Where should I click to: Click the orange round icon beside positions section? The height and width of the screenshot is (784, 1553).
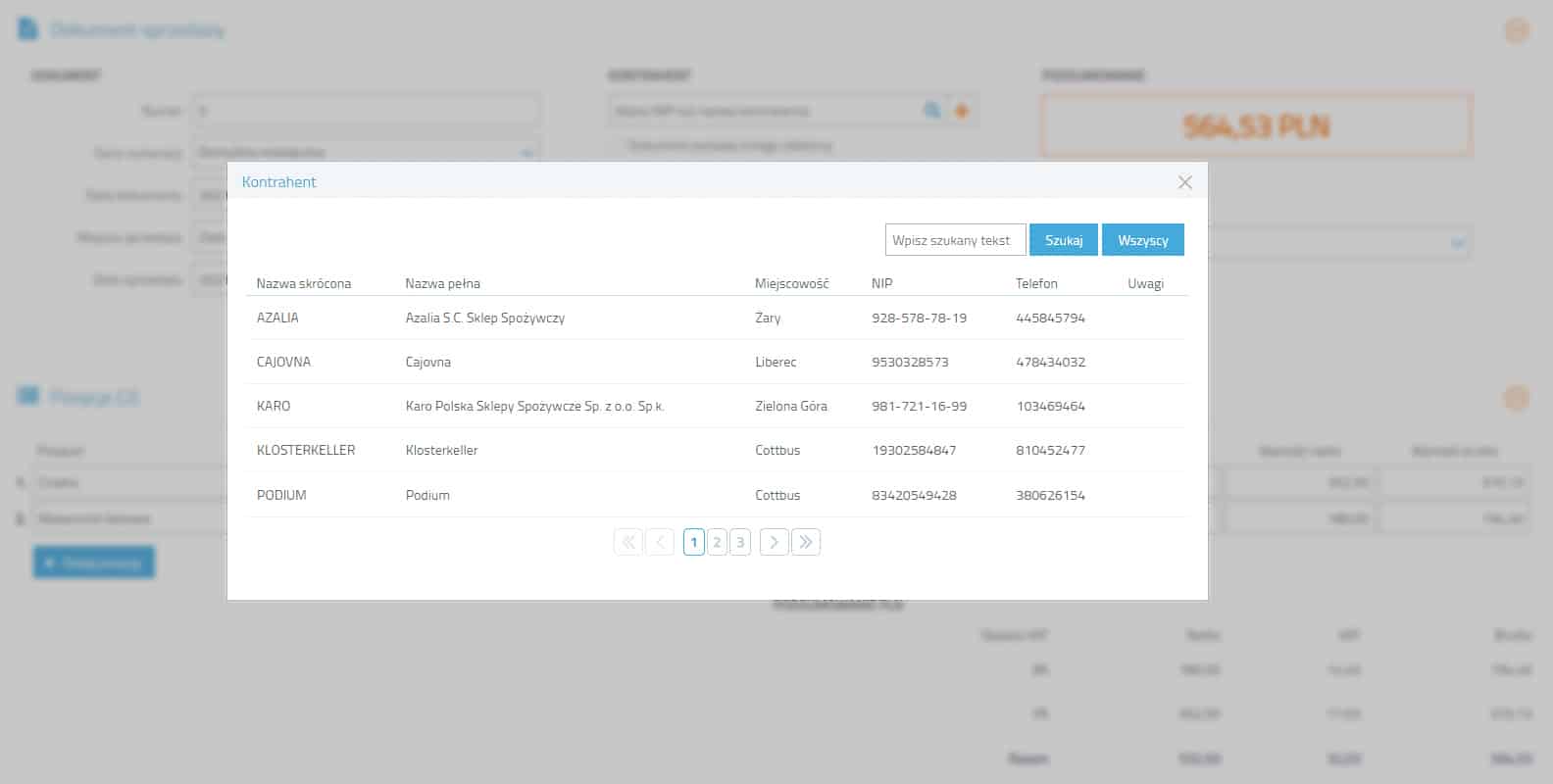pyautogui.click(x=1517, y=398)
